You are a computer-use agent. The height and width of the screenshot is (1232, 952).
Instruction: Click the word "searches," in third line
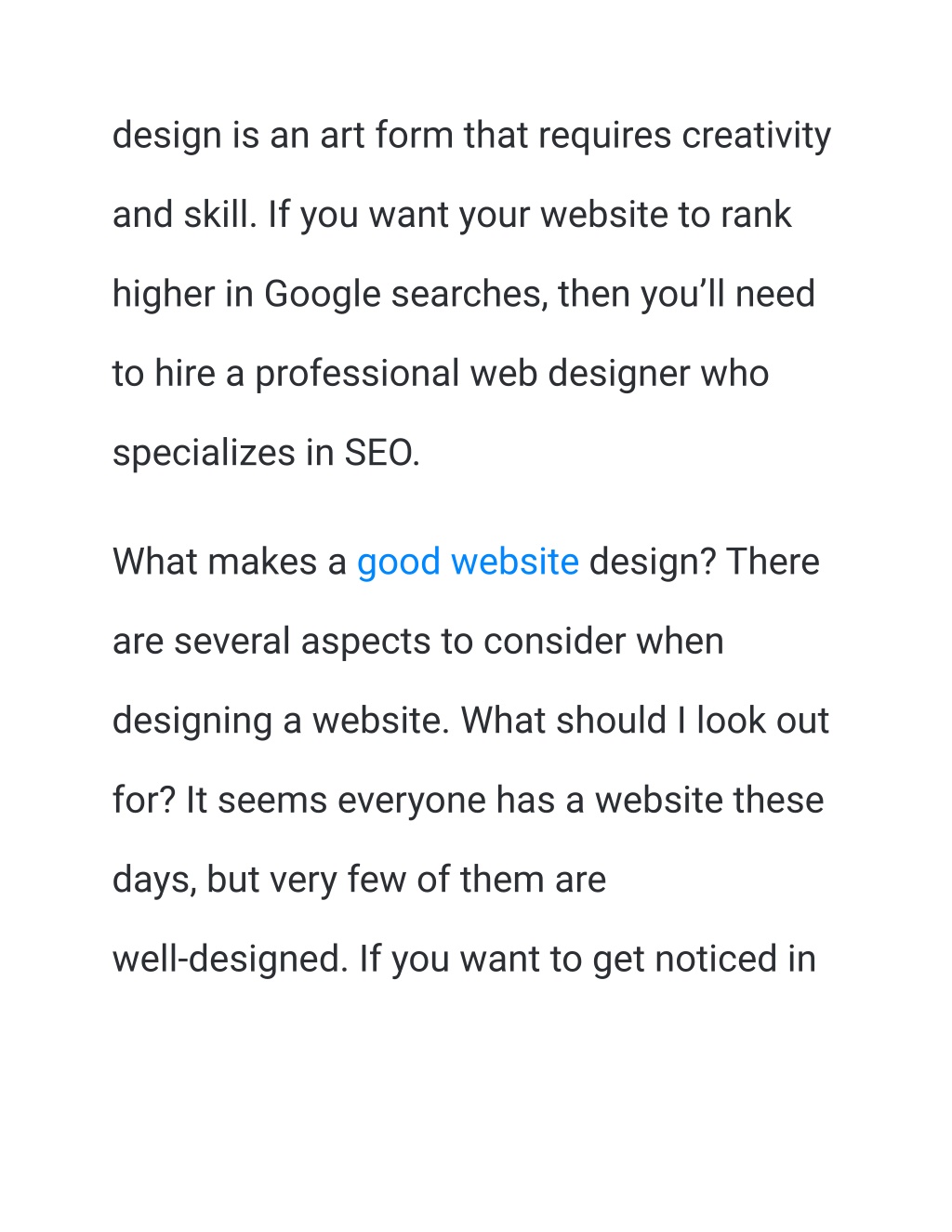(x=469, y=295)
